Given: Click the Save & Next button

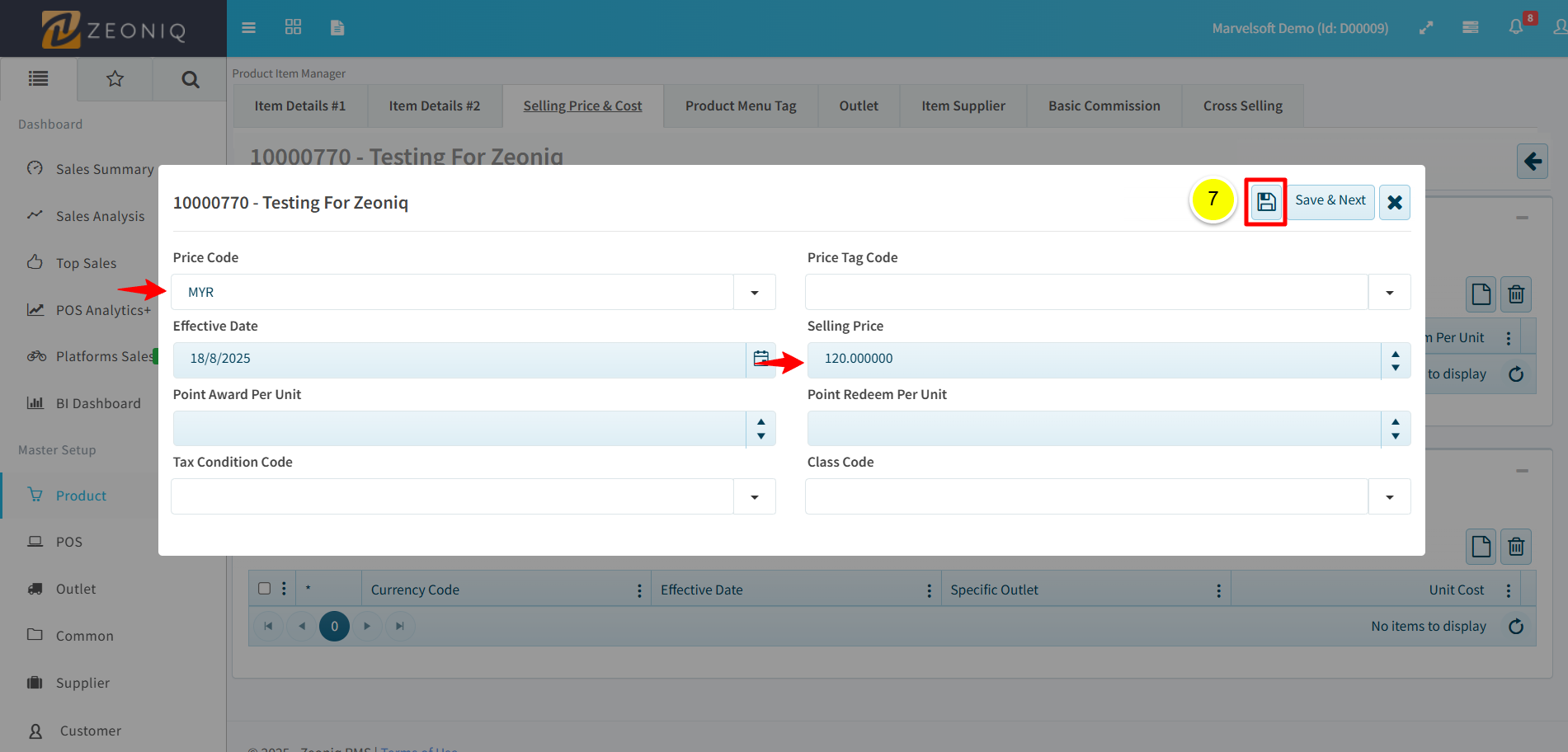Looking at the screenshot, I should [x=1330, y=201].
